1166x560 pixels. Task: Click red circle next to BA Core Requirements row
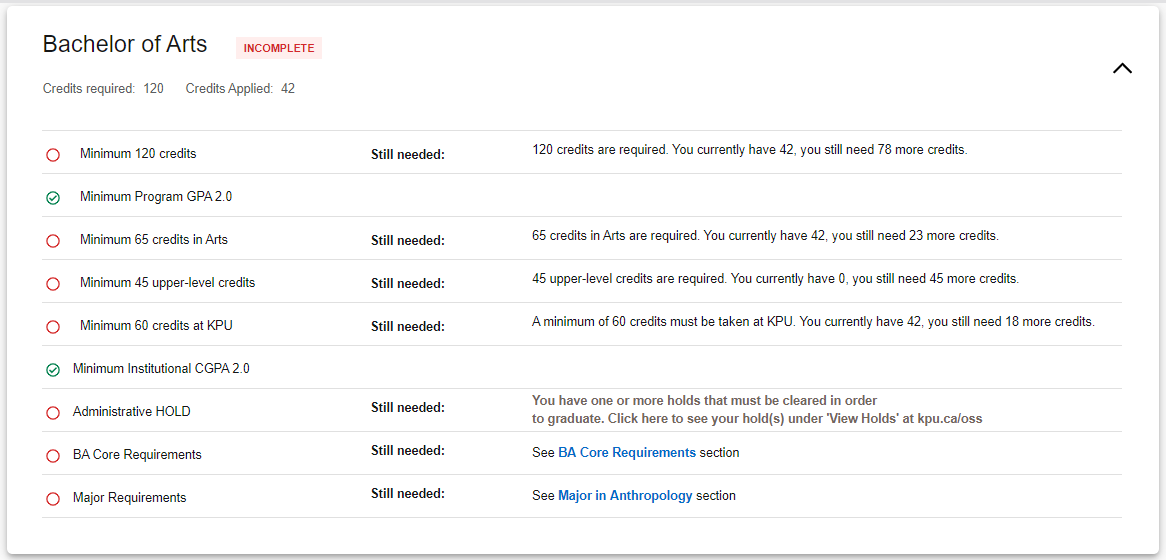click(x=53, y=456)
